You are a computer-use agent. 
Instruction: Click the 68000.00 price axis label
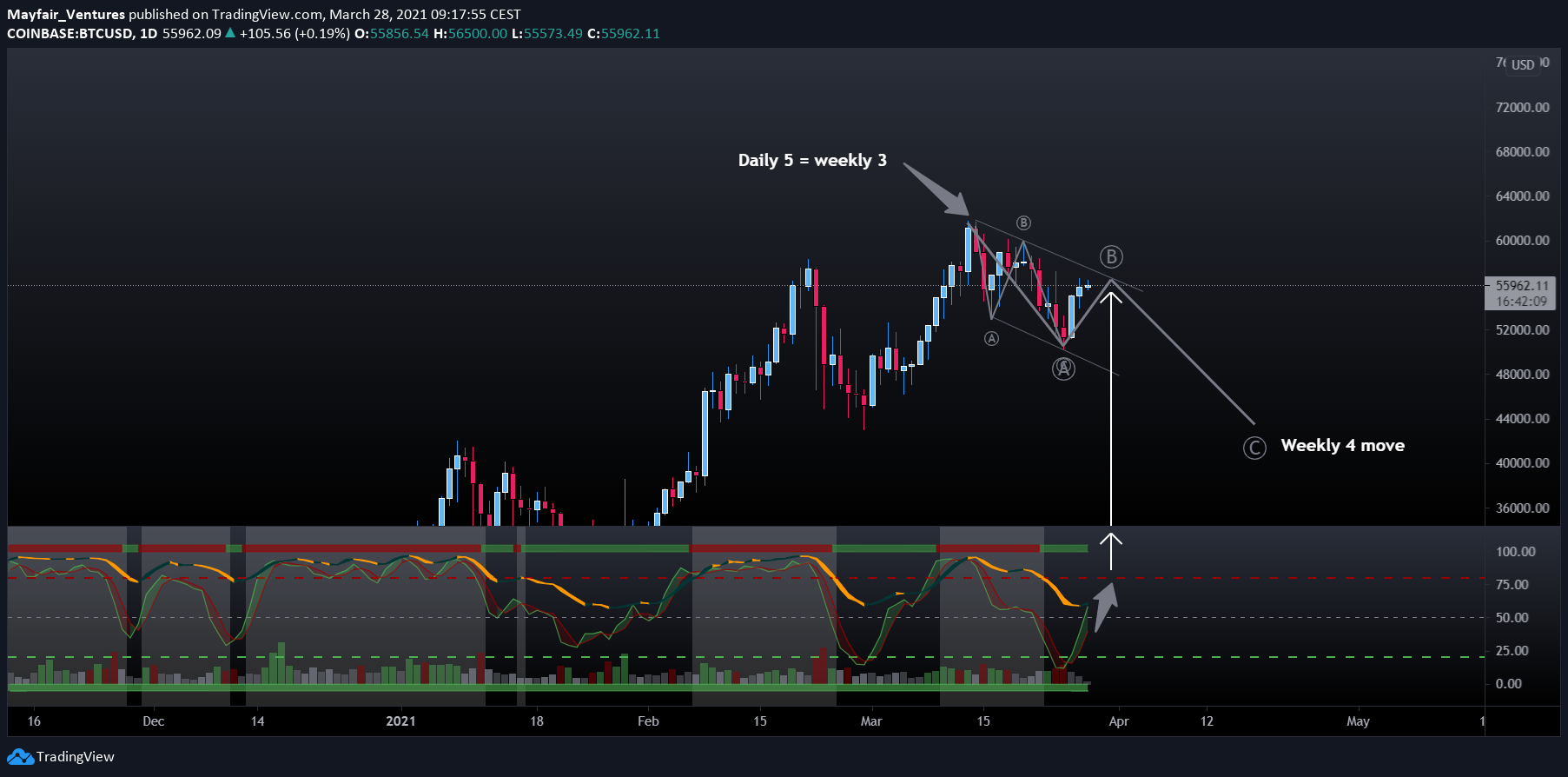[x=1522, y=151]
